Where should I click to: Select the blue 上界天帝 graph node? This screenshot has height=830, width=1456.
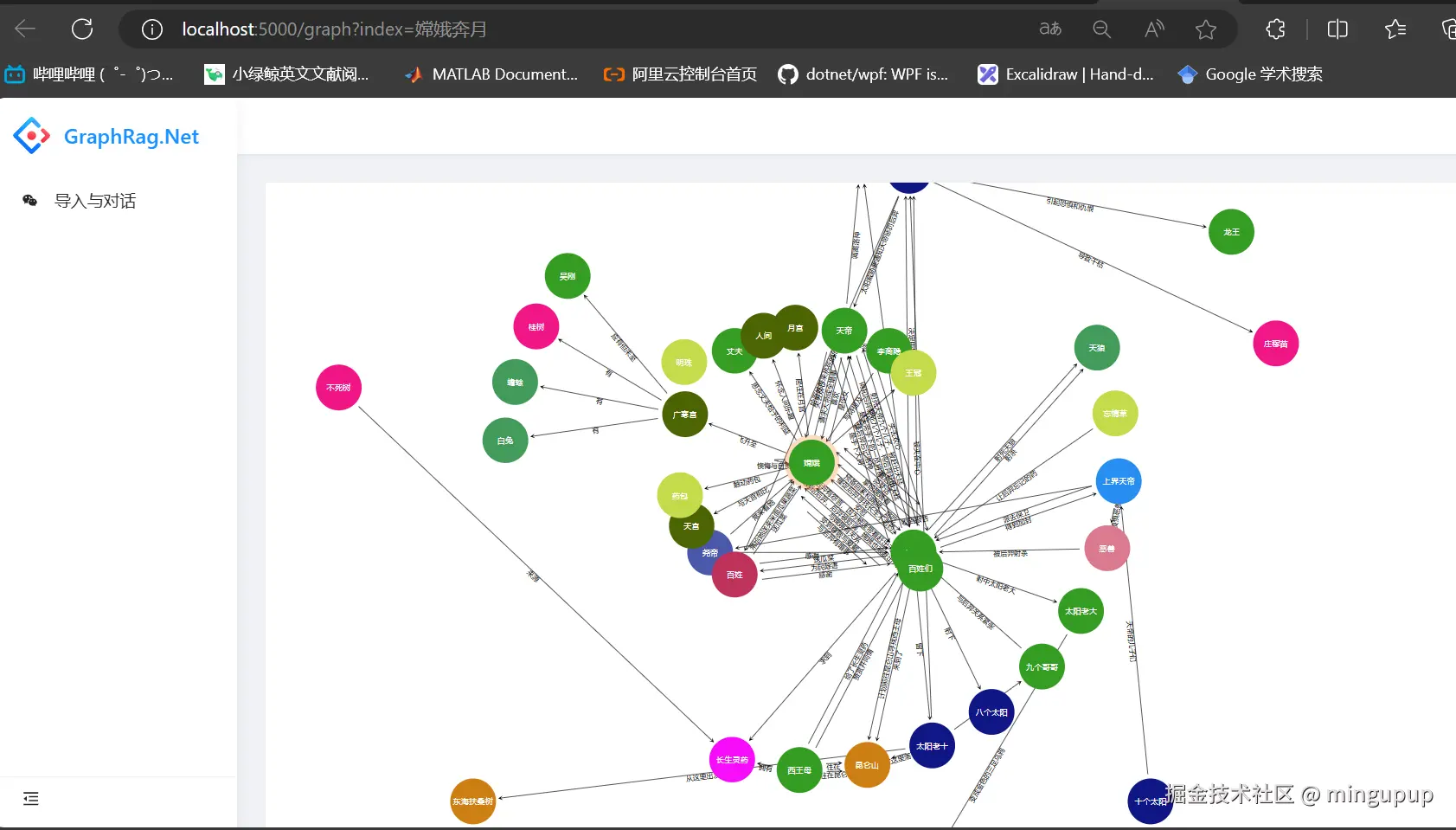pos(1119,481)
